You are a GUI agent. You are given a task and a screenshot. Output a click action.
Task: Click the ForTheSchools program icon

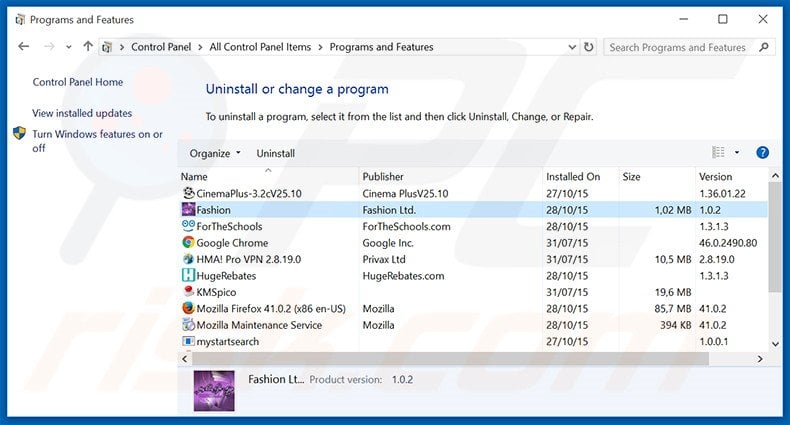click(x=188, y=226)
